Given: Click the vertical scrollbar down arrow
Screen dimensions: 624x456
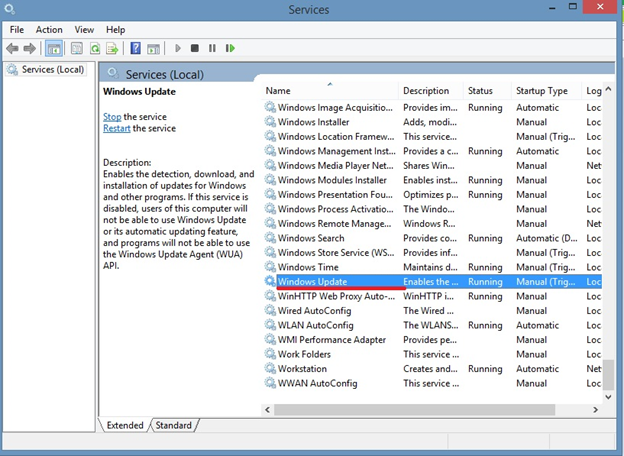Looking at the screenshot, I should point(608,397).
